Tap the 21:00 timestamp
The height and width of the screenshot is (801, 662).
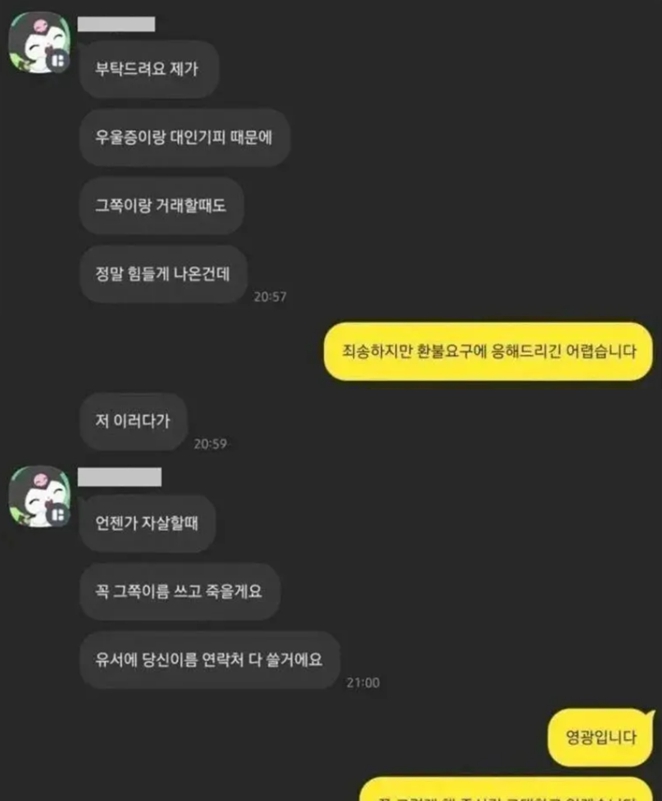pos(363,683)
